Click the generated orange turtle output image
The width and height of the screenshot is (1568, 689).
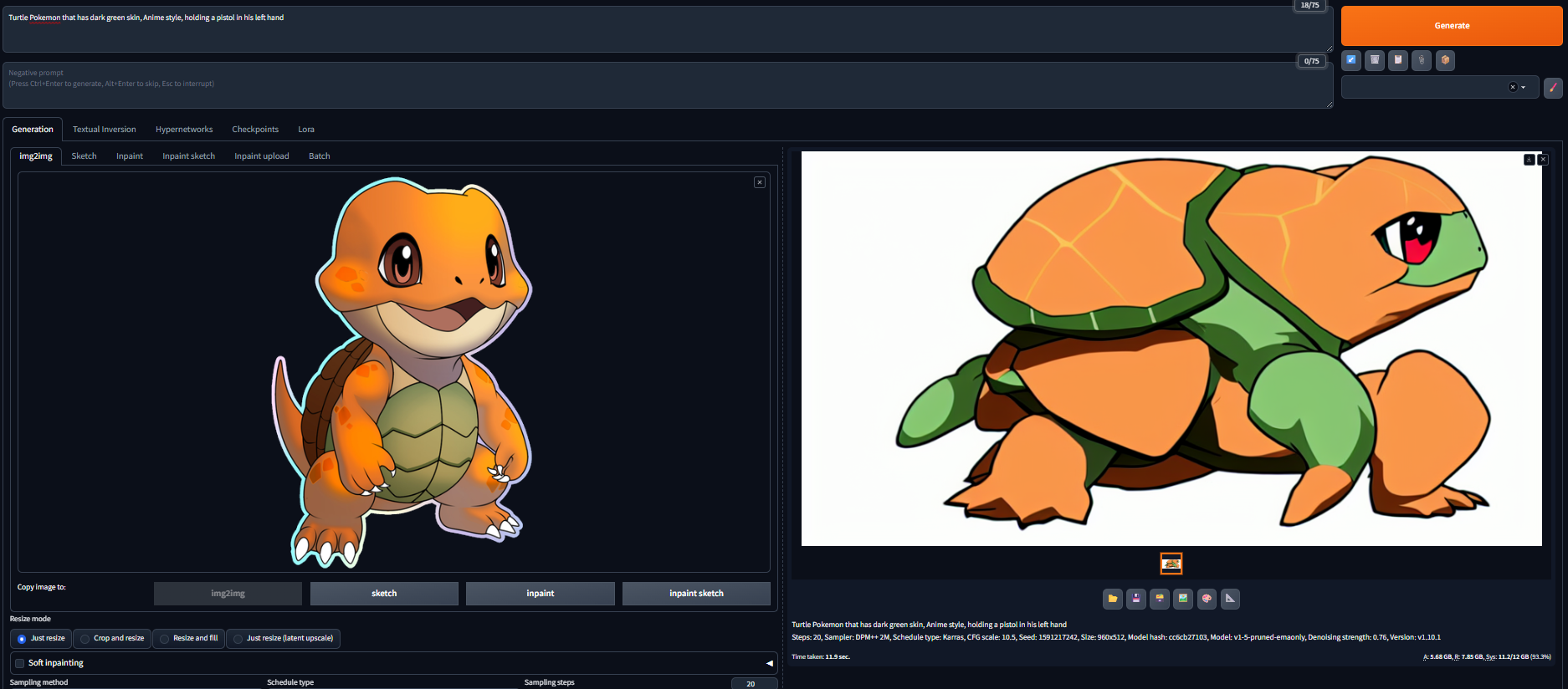[1171, 349]
